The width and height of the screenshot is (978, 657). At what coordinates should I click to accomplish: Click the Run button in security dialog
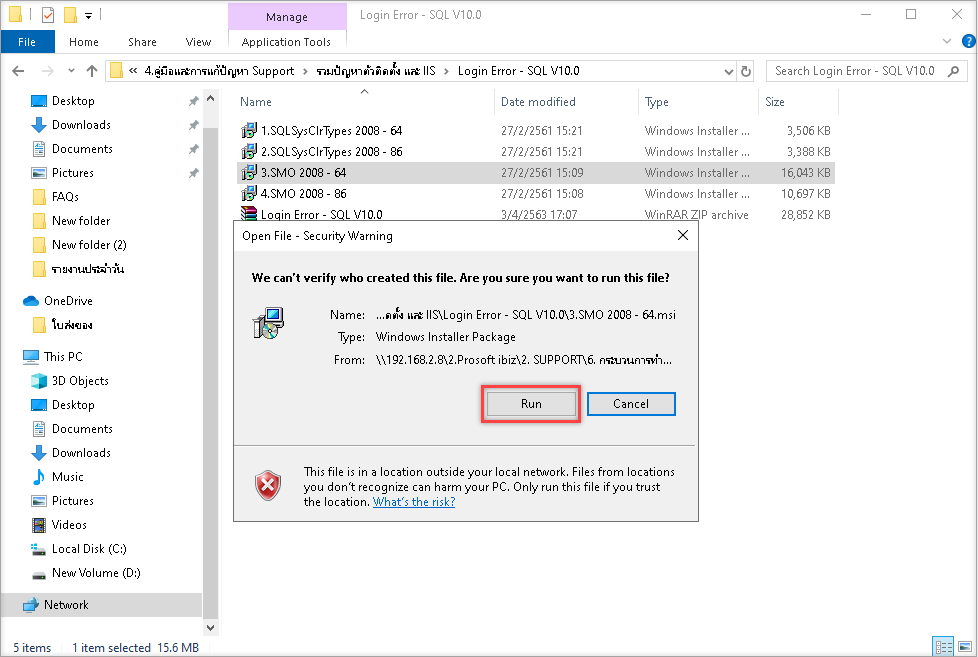pyautogui.click(x=531, y=404)
